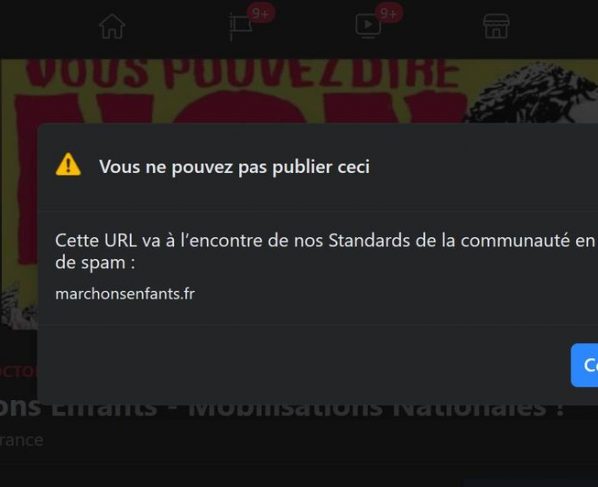Click the 9+ badge on the Pages flag

pos(260,14)
